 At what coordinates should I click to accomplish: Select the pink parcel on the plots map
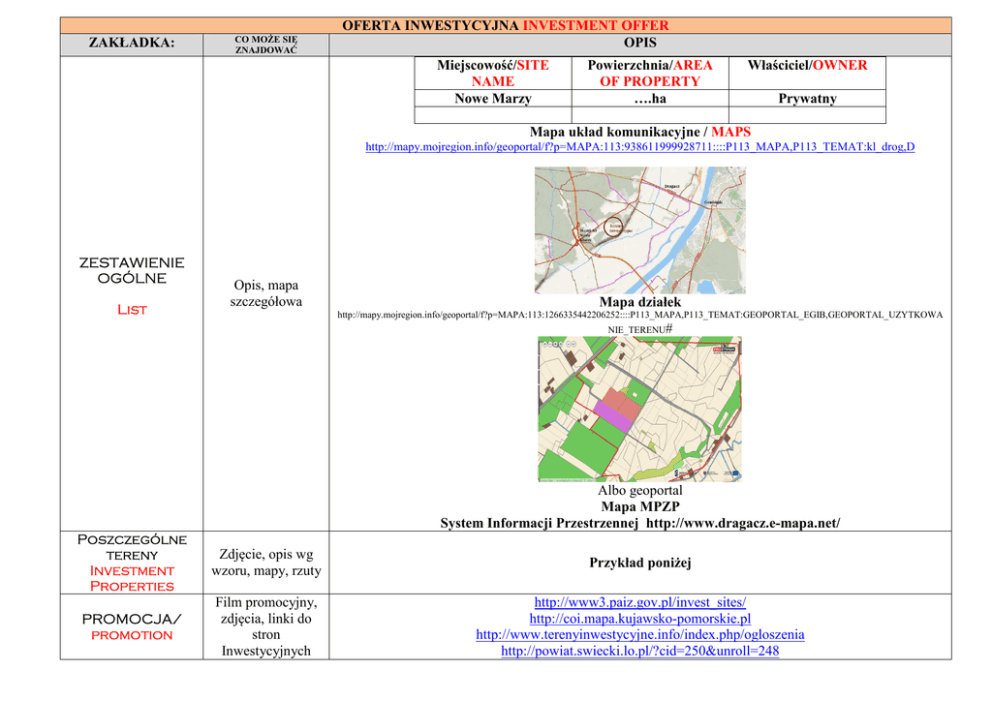[615, 417]
